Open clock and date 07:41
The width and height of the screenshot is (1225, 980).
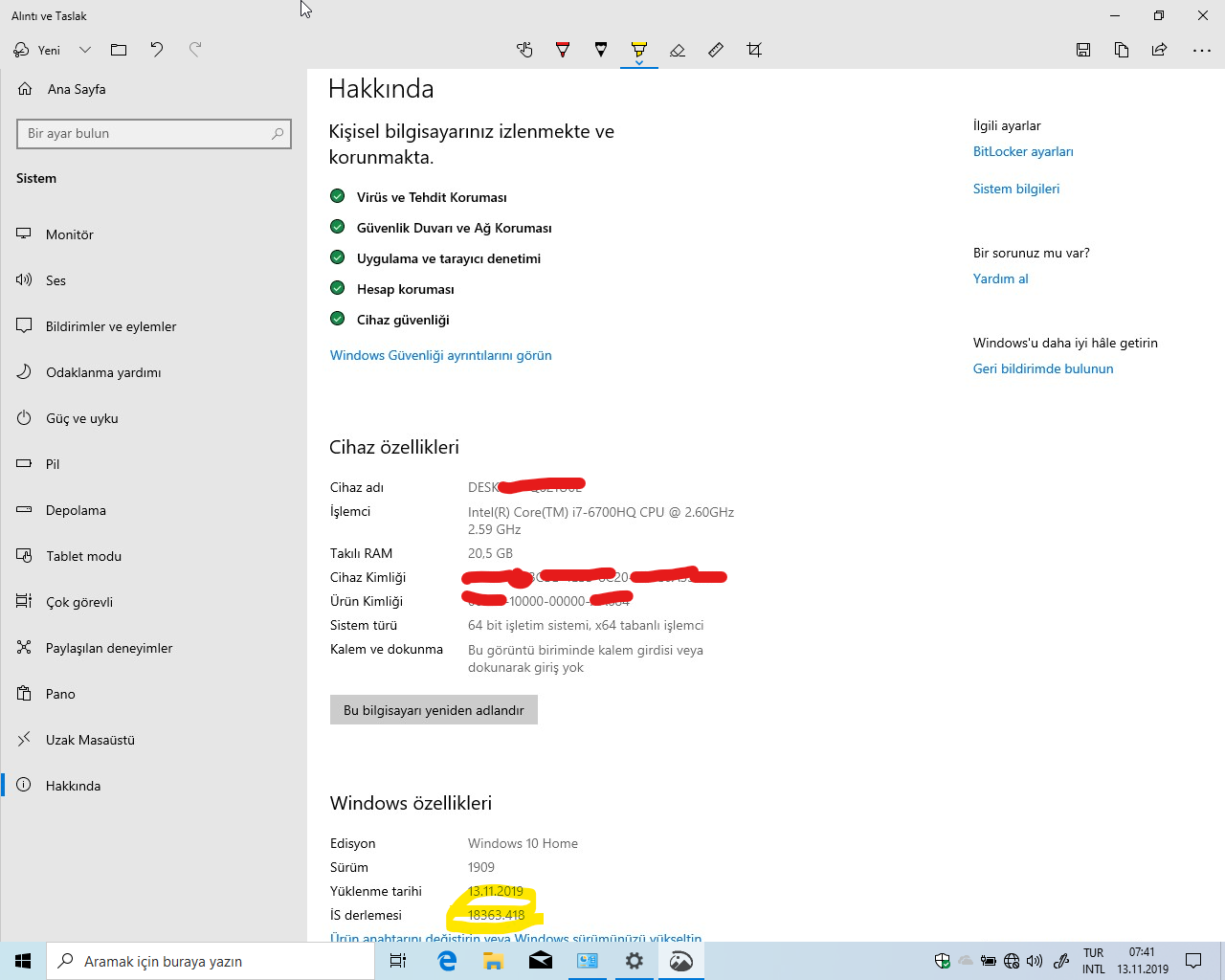click(1143, 961)
